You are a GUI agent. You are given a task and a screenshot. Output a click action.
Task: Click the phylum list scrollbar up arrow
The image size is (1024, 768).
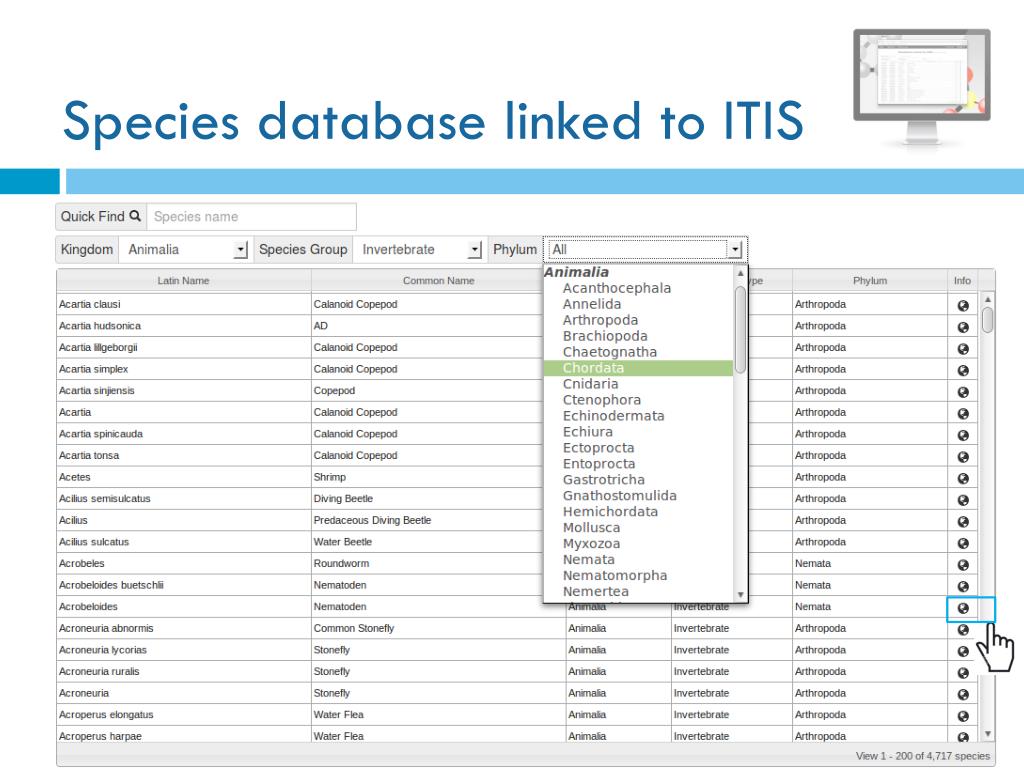[741, 273]
